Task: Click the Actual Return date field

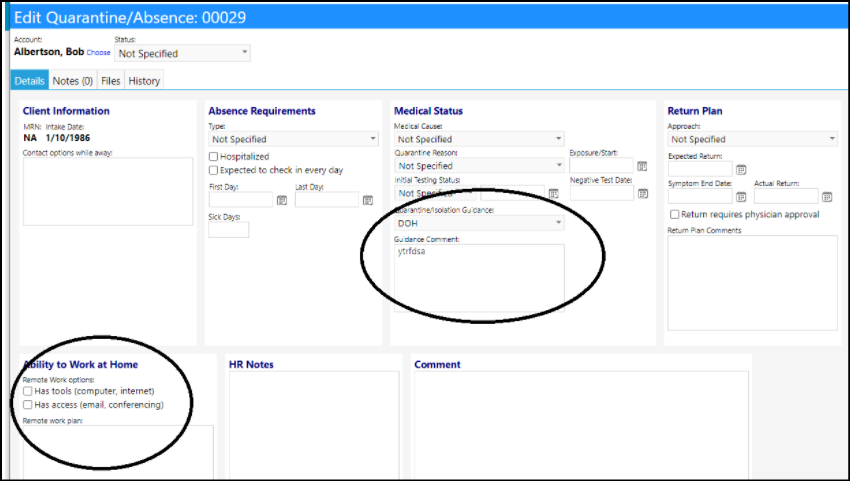Action: click(786, 196)
